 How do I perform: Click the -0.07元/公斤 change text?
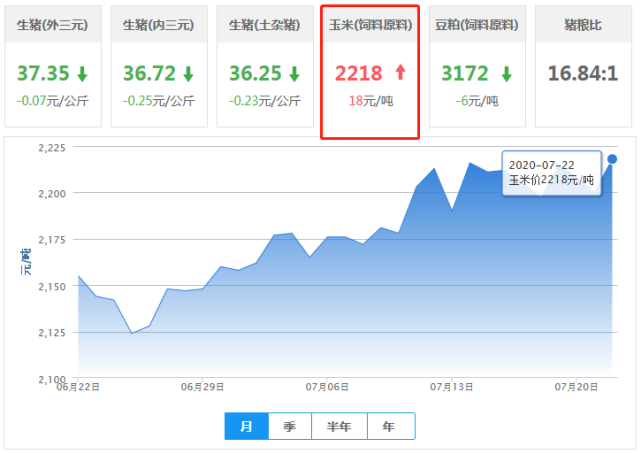click(53, 101)
